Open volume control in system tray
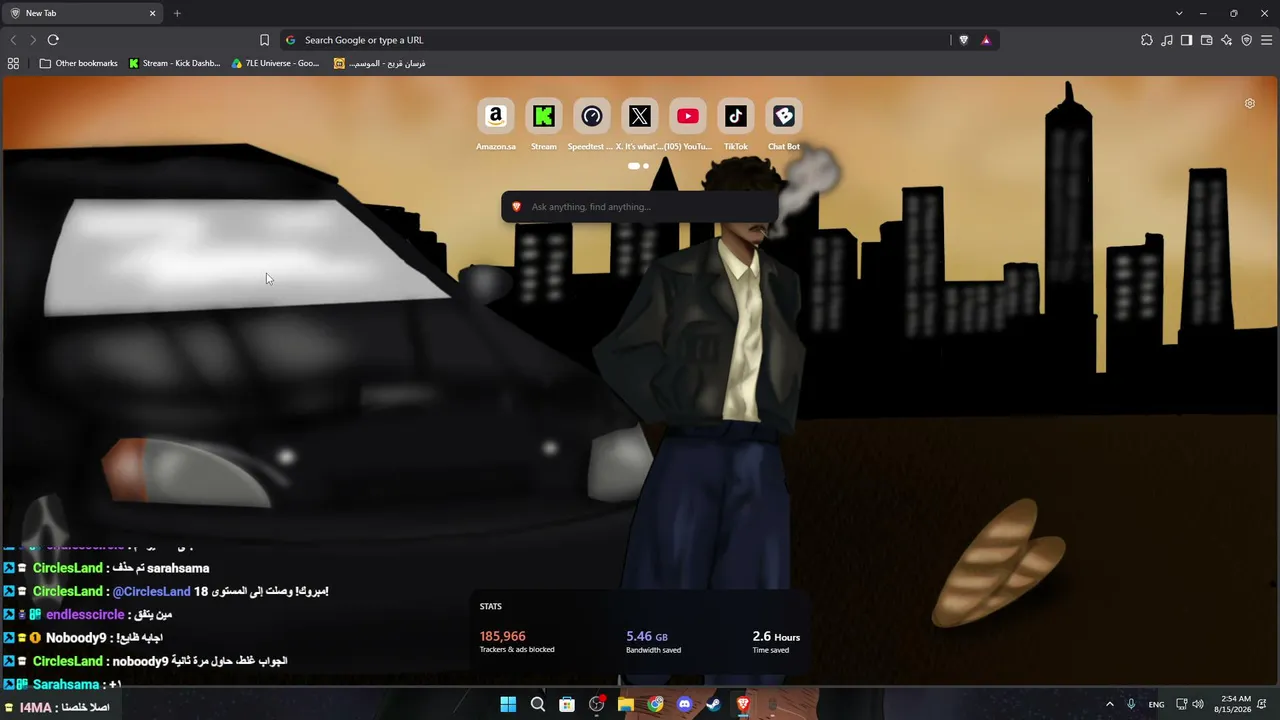The height and width of the screenshot is (720, 1280). tap(1198, 704)
